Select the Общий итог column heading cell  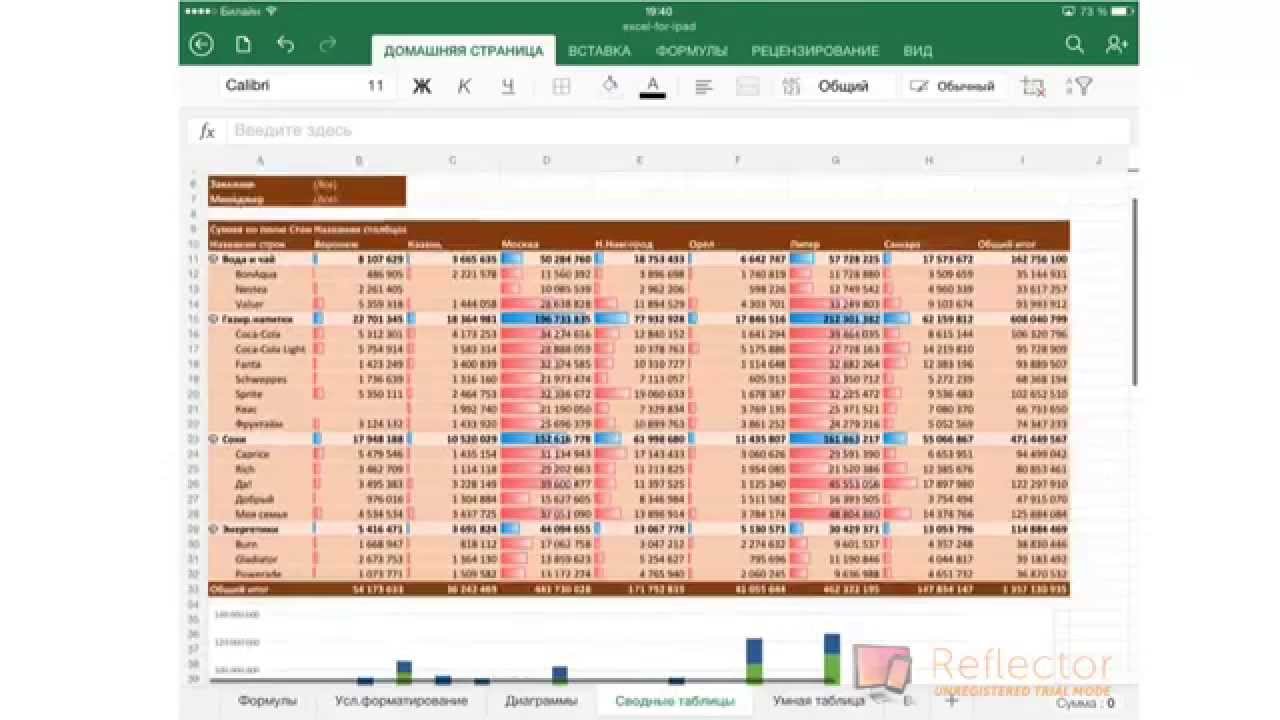(1023, 244)
